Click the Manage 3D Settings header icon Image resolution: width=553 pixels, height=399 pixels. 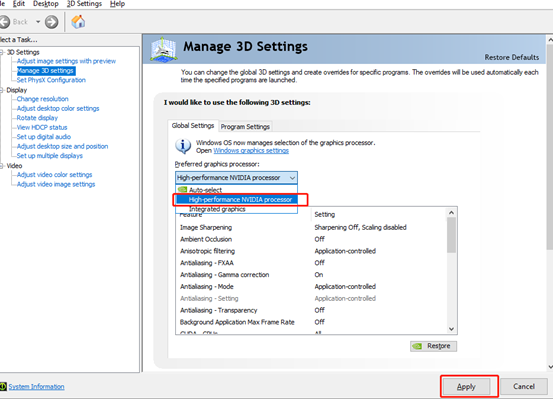[163, 49]
